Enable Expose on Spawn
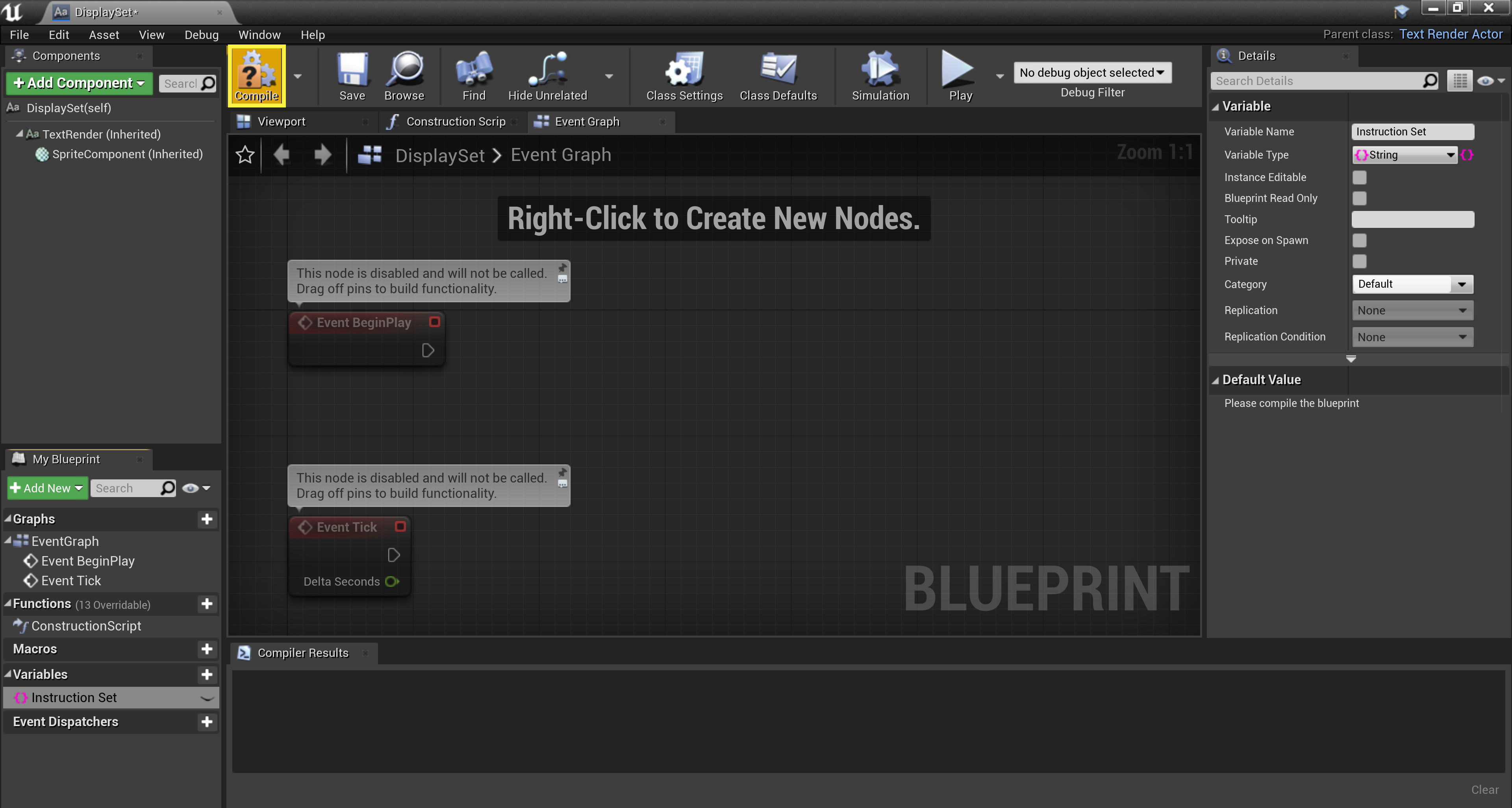Image resolution: width=1512 pixels, height=808 pixels. pos(1359,240)
